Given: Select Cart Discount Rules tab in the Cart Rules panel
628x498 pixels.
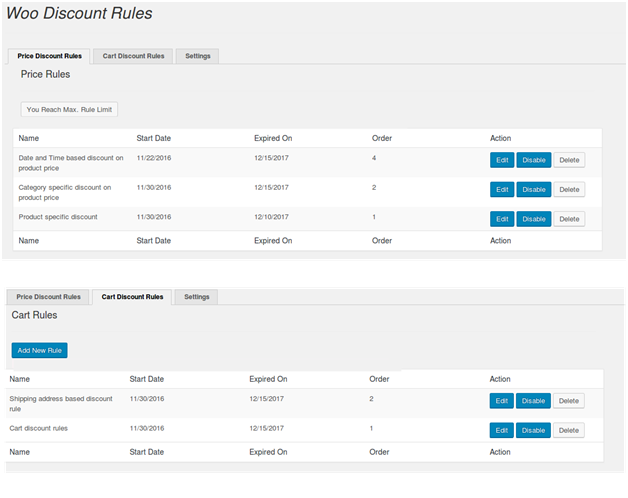Looking at the screenshot, I should [132, 297].
